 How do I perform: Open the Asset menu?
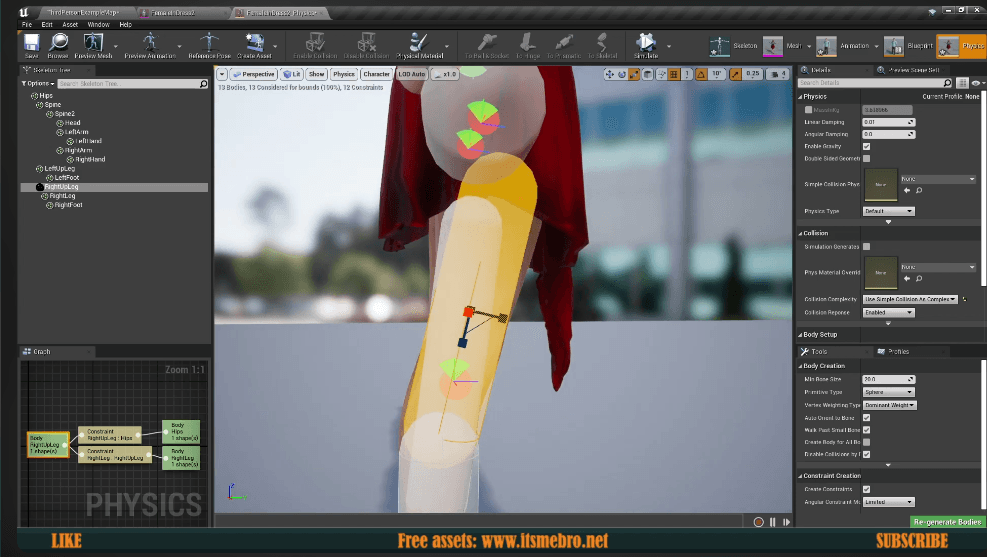tap(70, 23)
